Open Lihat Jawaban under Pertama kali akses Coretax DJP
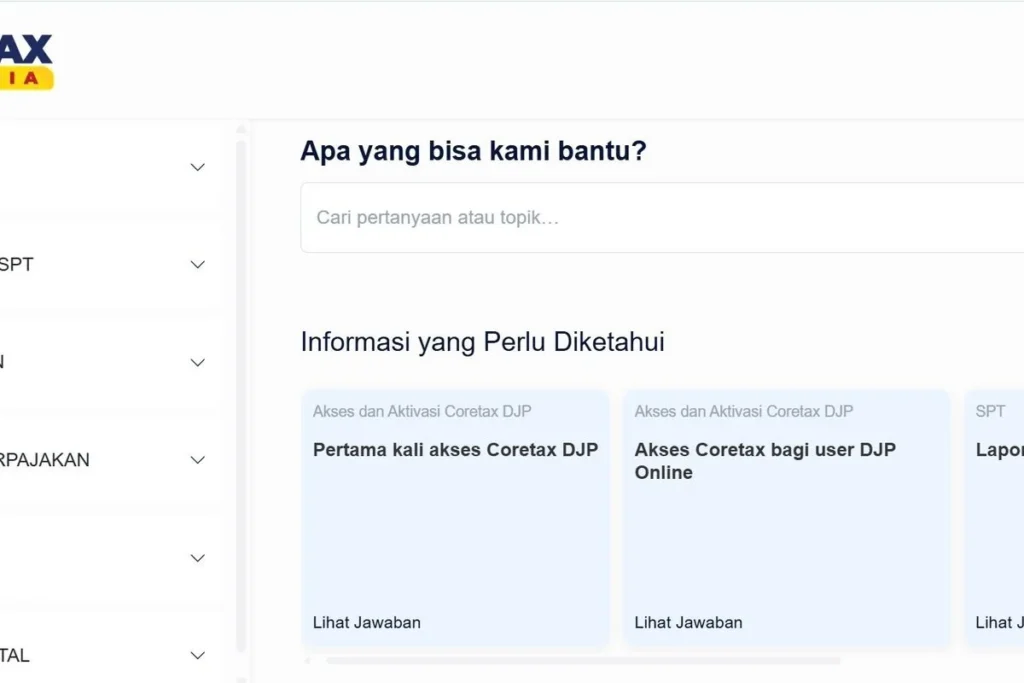Image resolution: width=1024 pixels, height=683 pixels. pyautogui.click(x=364, y=621)
